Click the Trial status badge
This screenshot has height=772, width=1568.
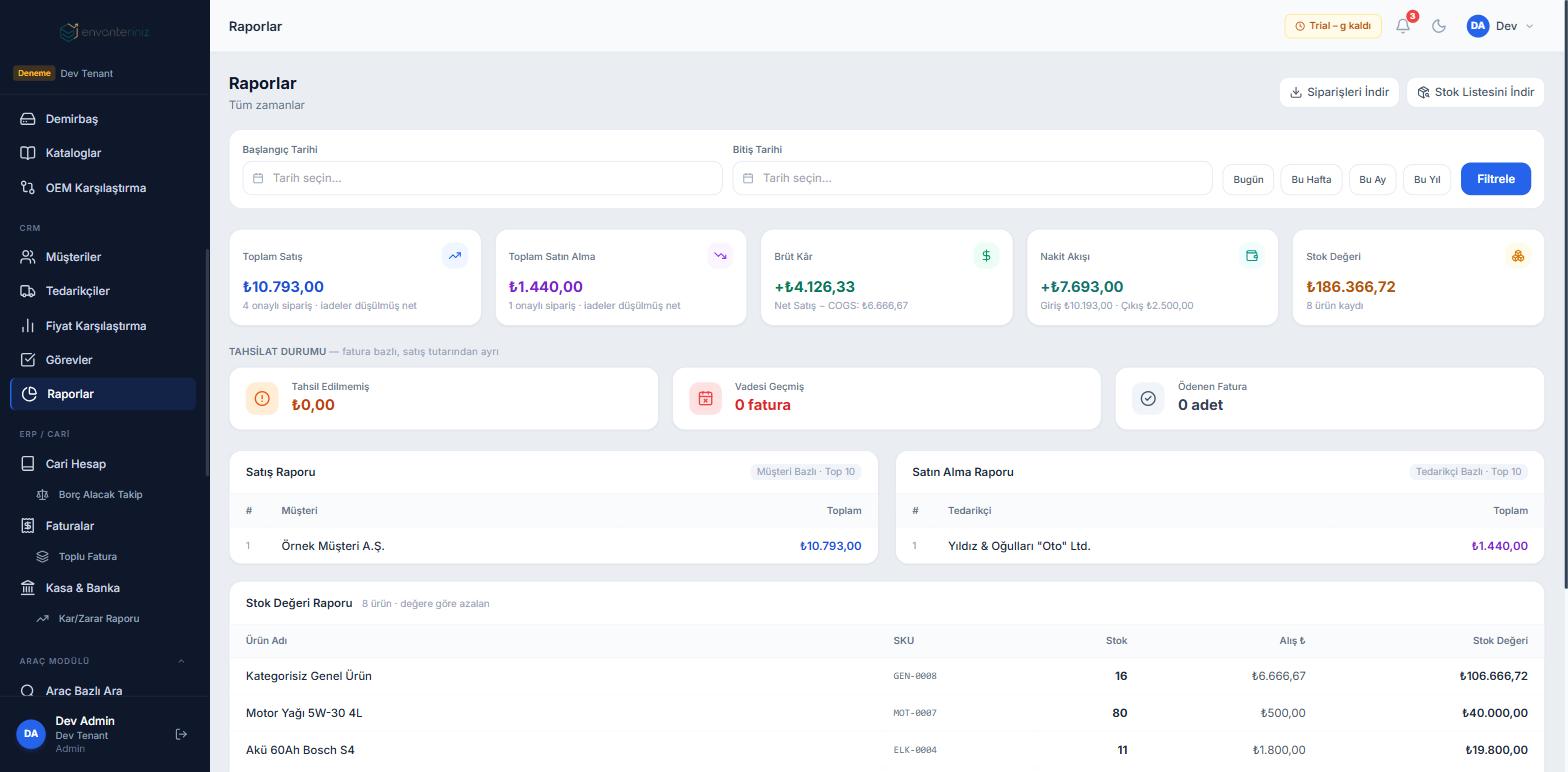coord(1333,26)
